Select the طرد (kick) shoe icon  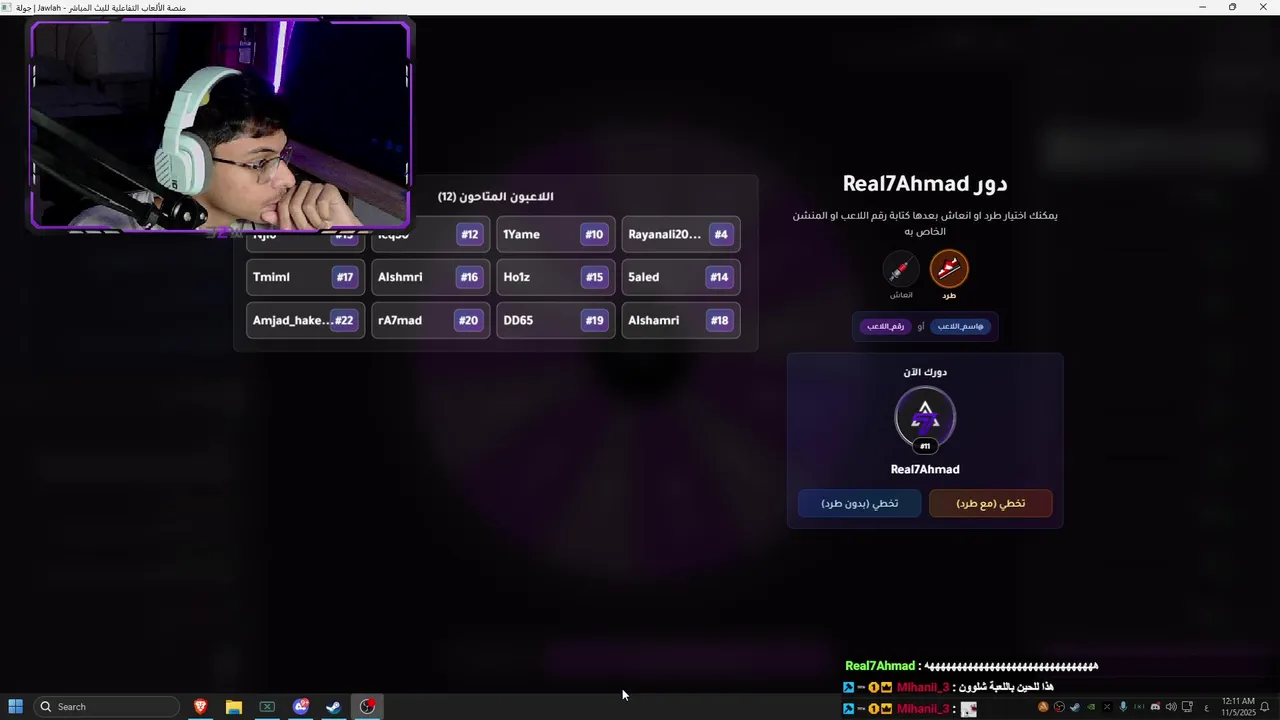coord(949,269)
